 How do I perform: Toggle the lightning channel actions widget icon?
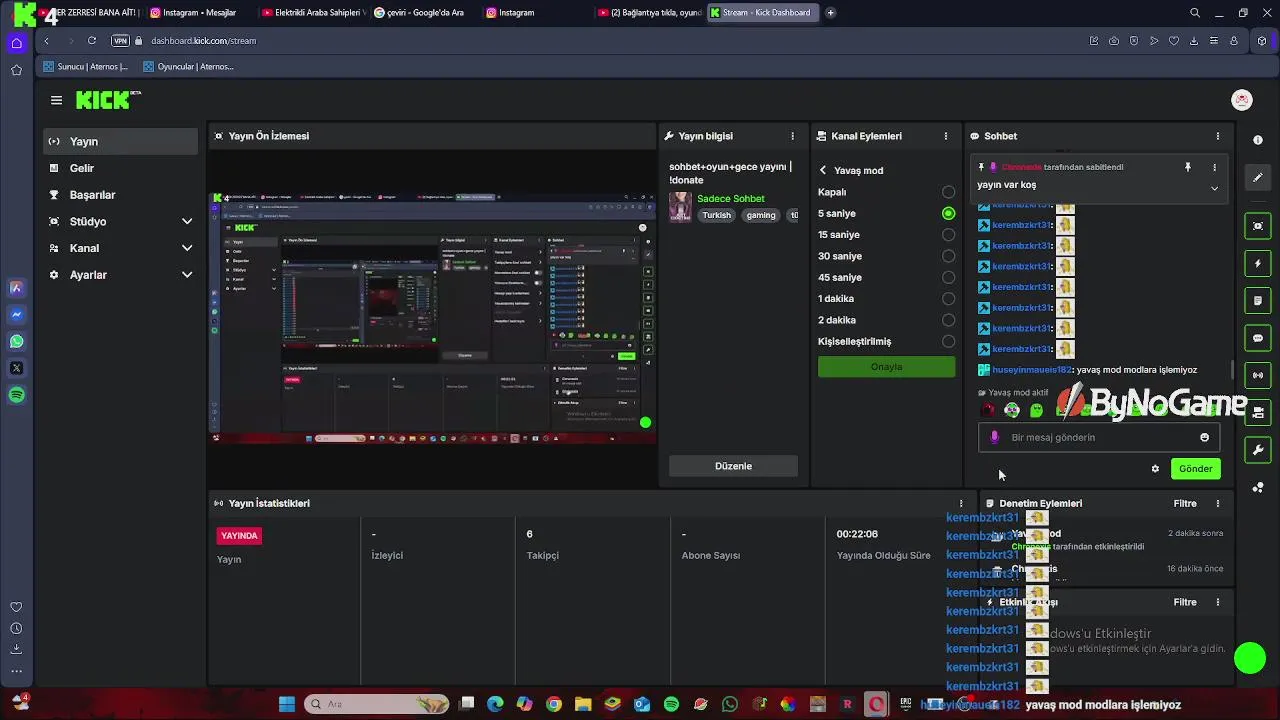click(1258, 264)
